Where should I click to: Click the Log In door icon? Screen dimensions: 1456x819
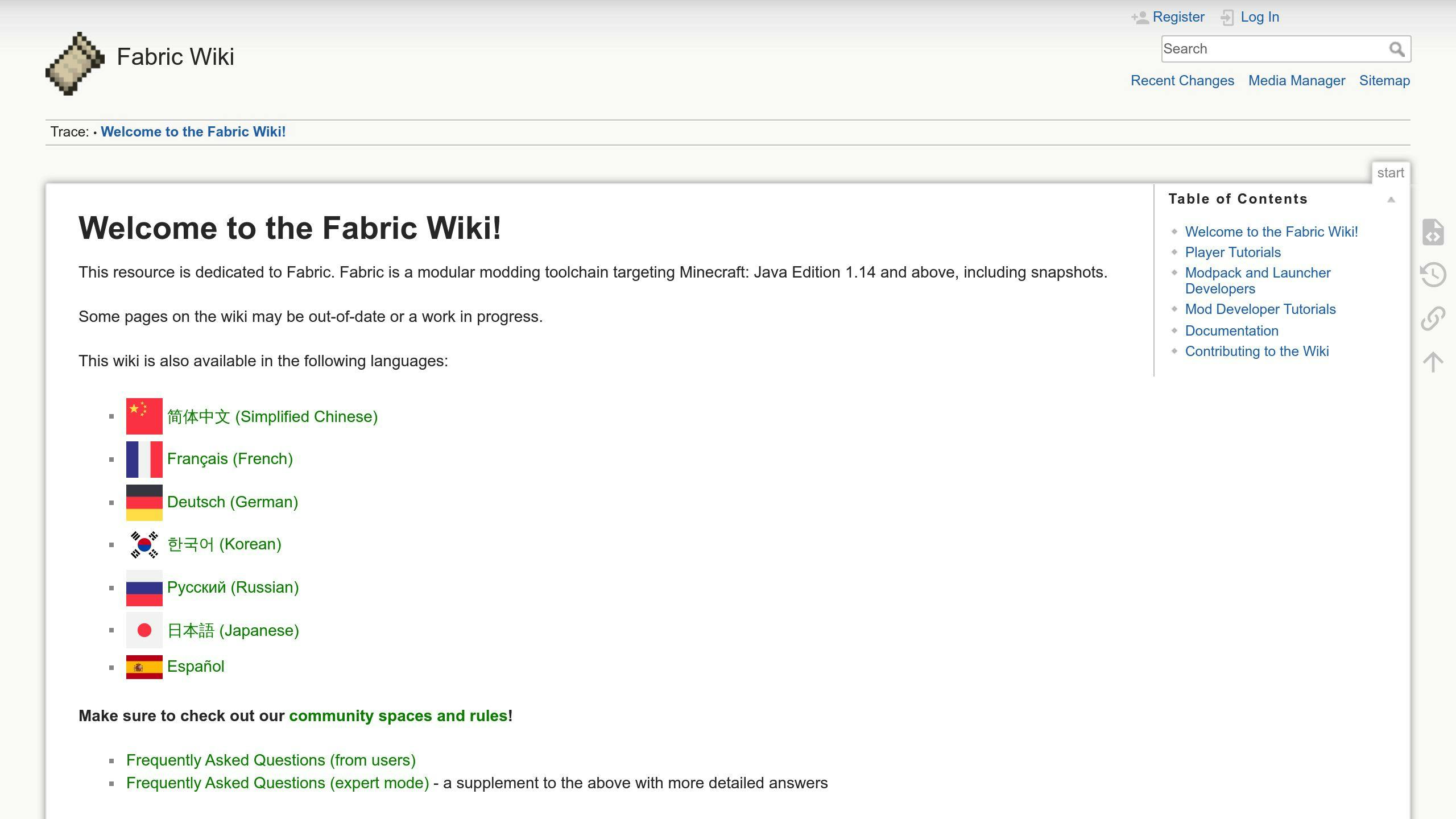(1227, 18)
